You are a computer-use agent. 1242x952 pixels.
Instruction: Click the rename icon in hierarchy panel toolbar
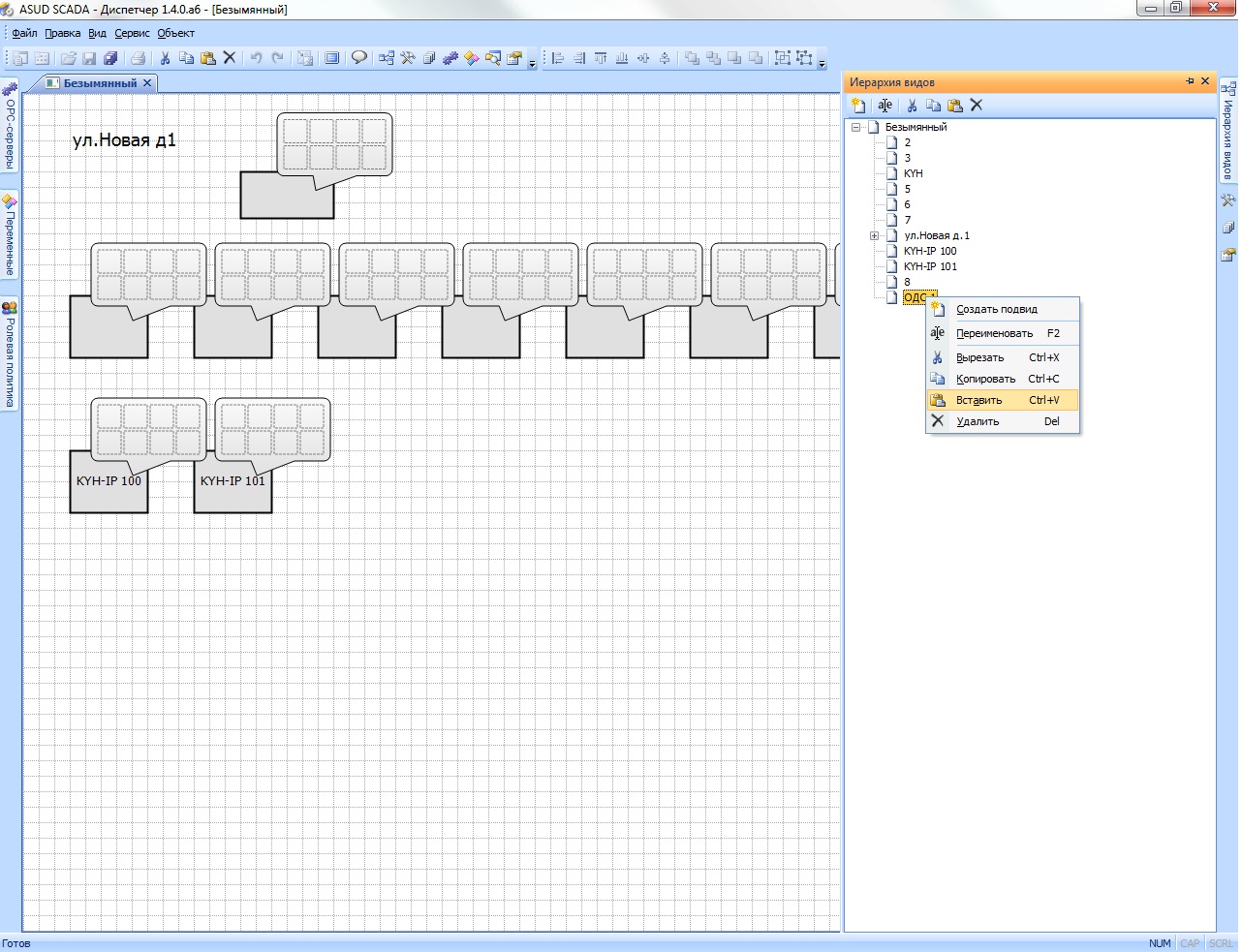[885, 106]
